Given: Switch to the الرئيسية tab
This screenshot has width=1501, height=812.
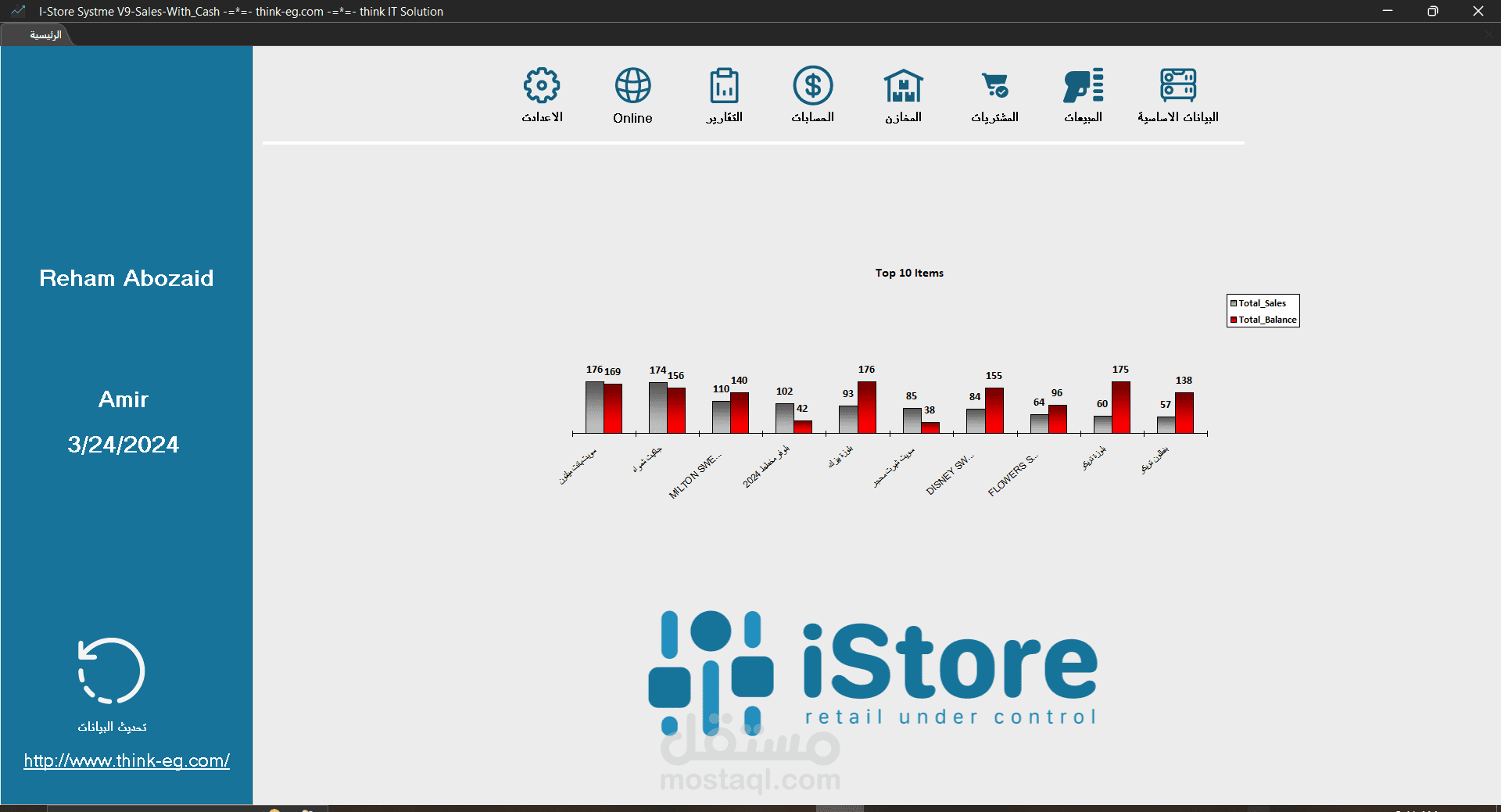Looking at the screenshot, I should 45,35.
